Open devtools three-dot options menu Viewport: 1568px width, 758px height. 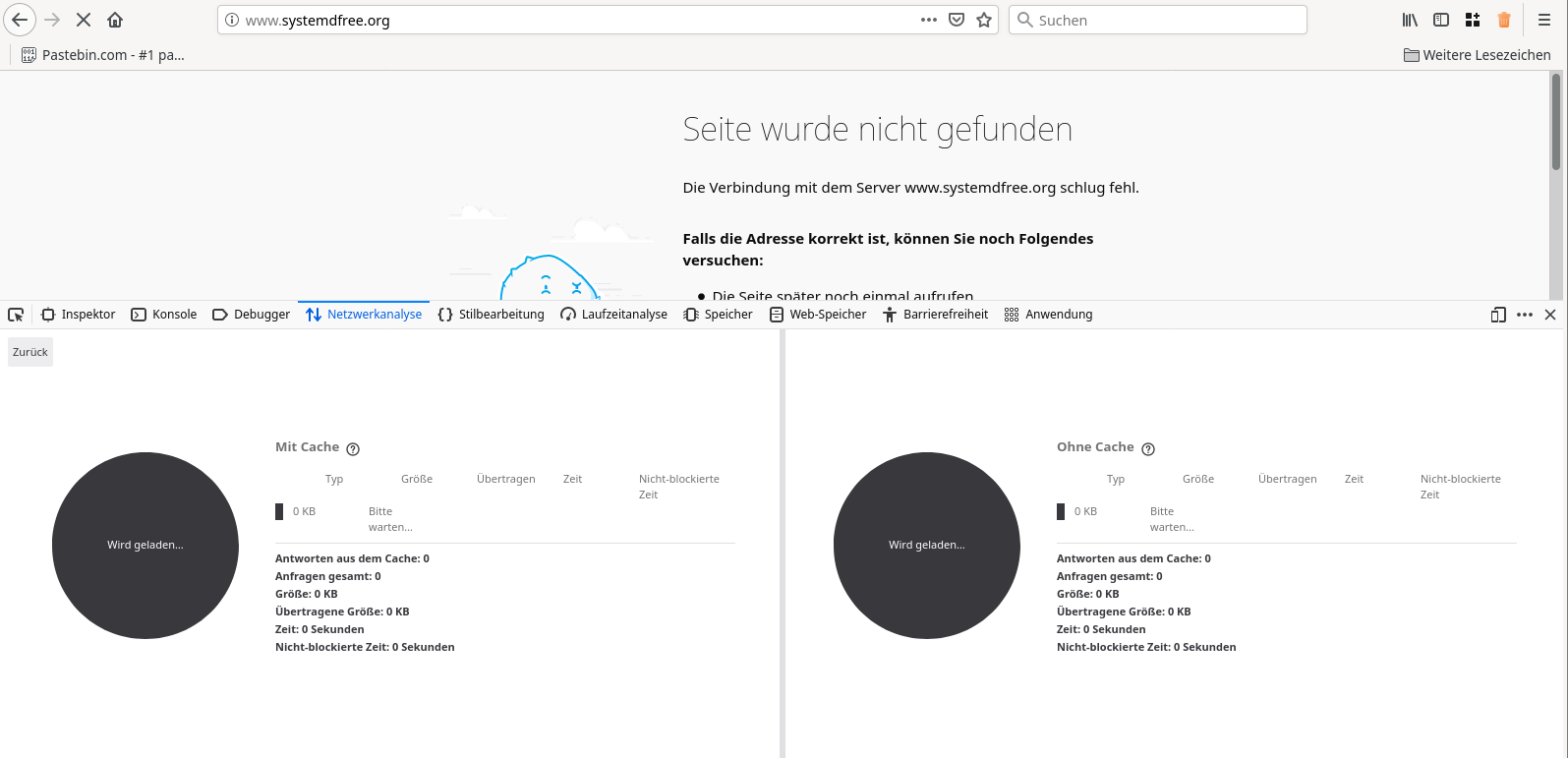click(x=1525, y=315)
